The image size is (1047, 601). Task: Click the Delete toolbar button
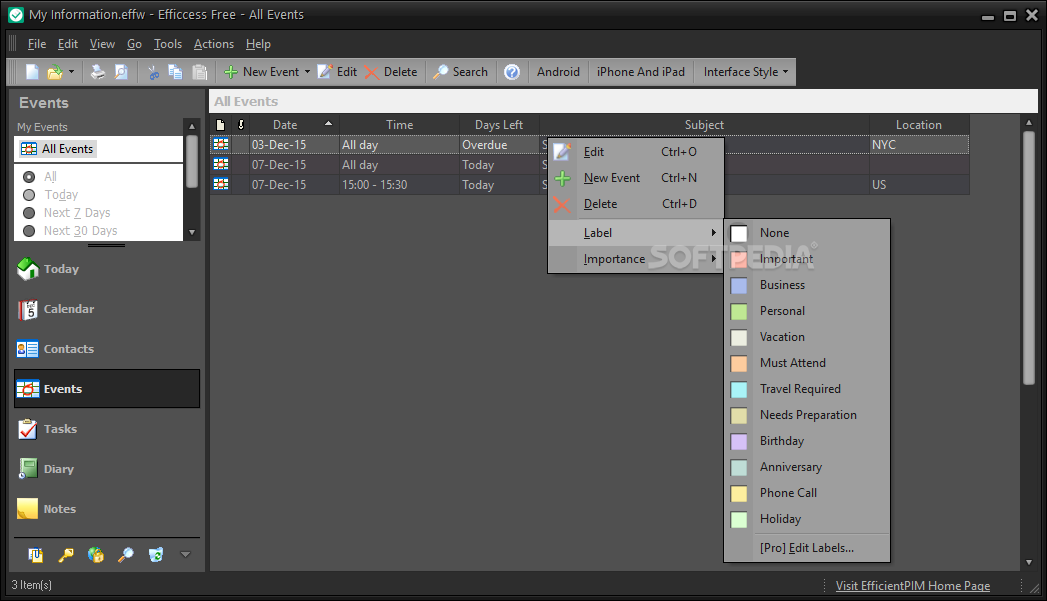point(391,72)
